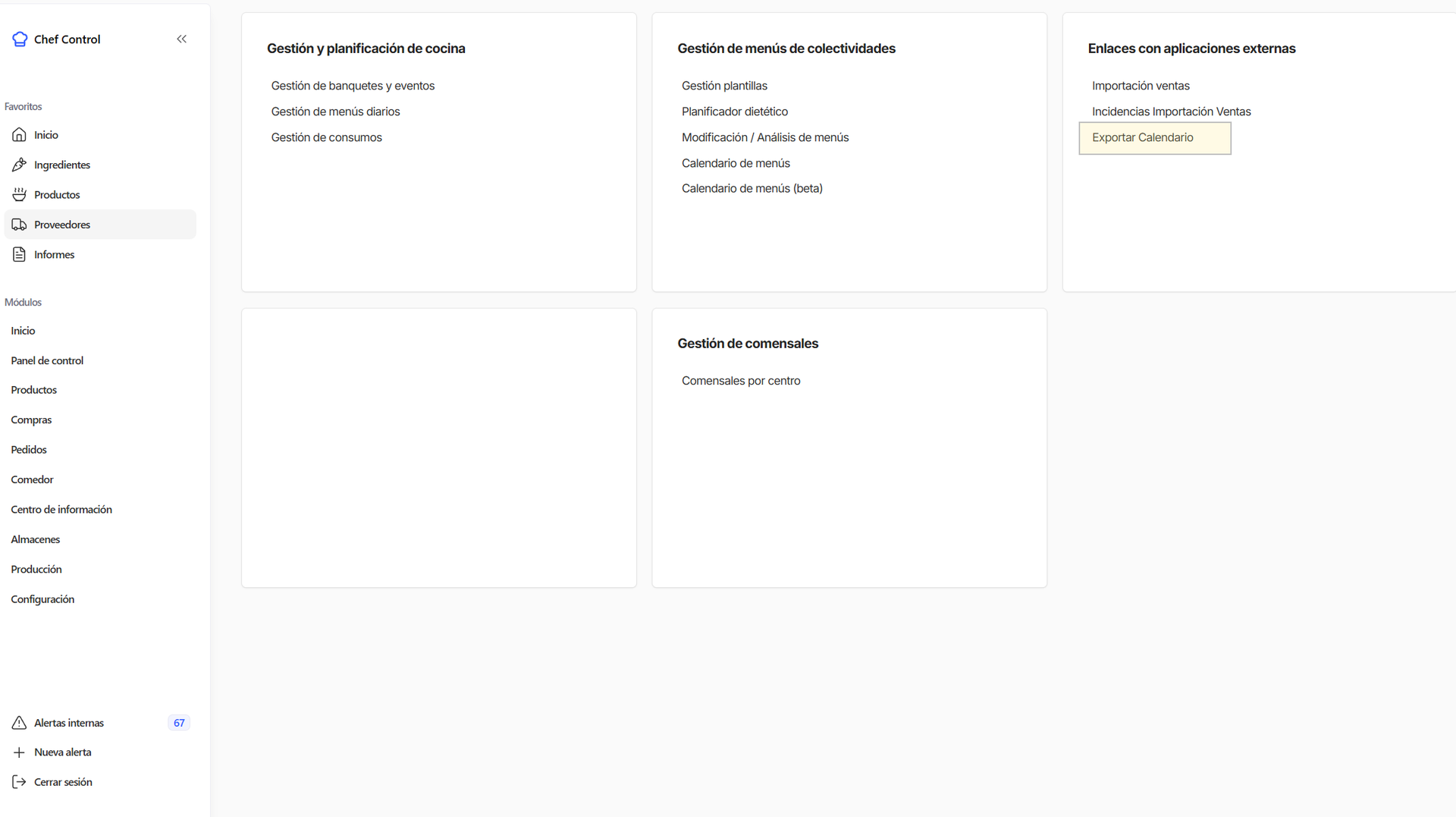
Task: Open the Panel de control module
Action: 47,360
